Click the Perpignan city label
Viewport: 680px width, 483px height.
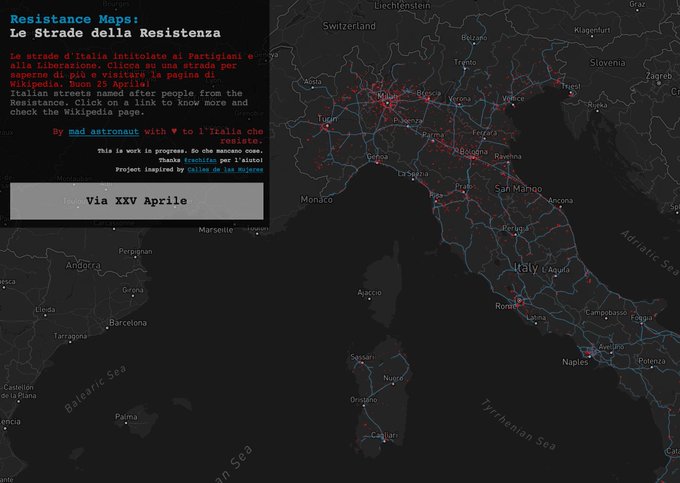(x=135, y=251)
